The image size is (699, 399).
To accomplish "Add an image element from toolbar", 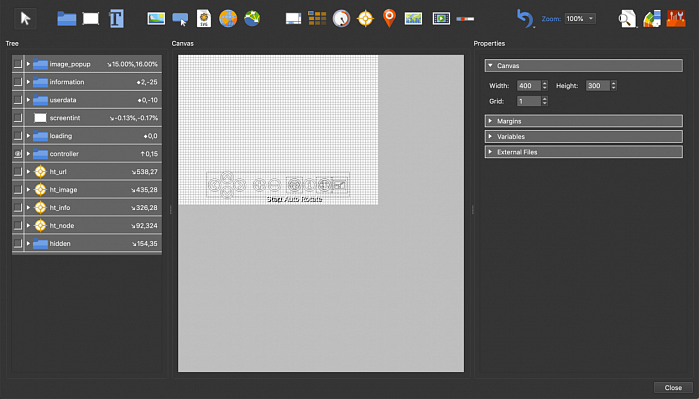I will click(x=156, y=18).
